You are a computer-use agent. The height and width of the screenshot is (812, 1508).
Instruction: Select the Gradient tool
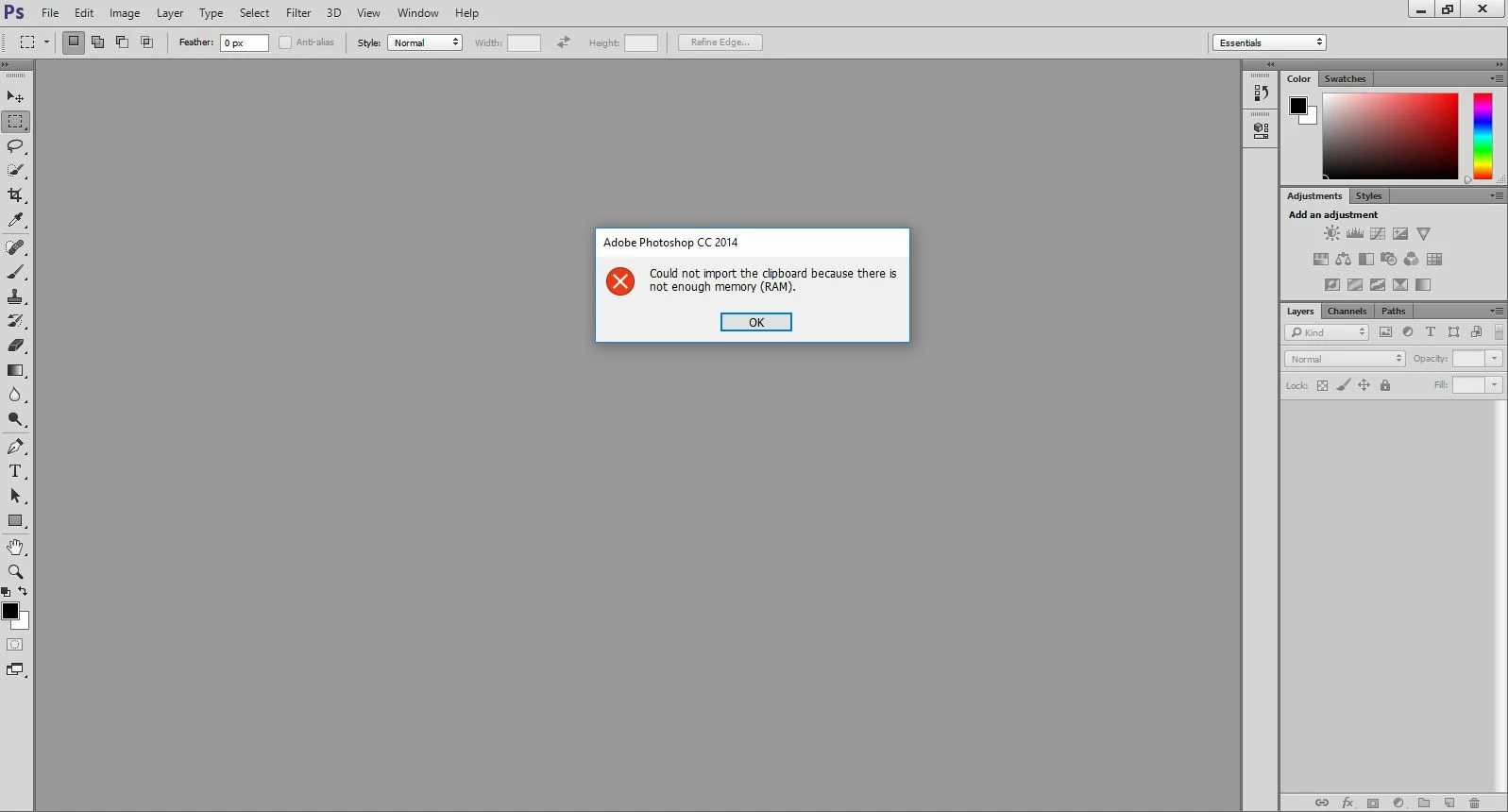(x=15, y=370)
